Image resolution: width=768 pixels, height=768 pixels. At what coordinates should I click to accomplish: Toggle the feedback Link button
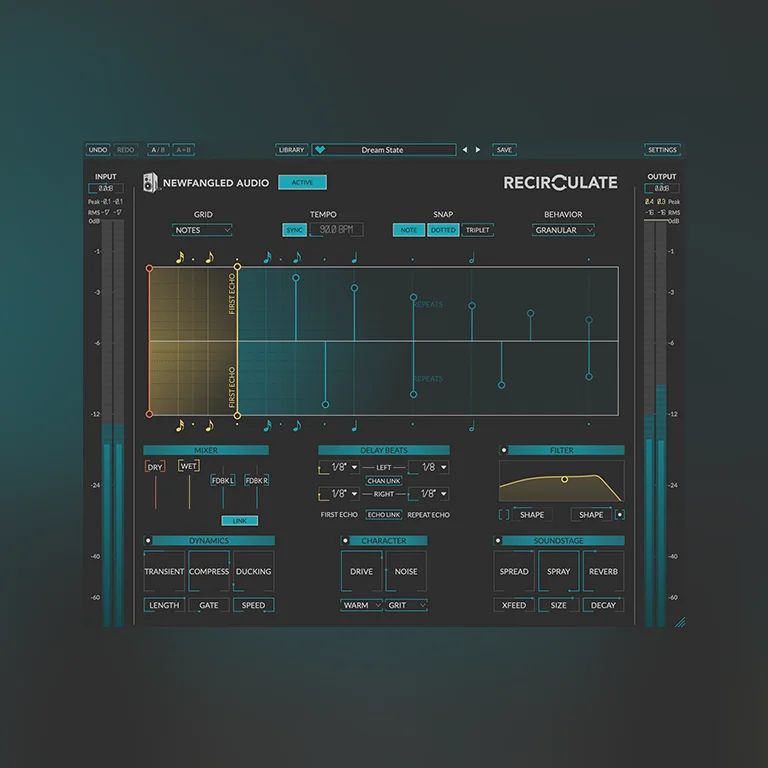click(240, 521)
